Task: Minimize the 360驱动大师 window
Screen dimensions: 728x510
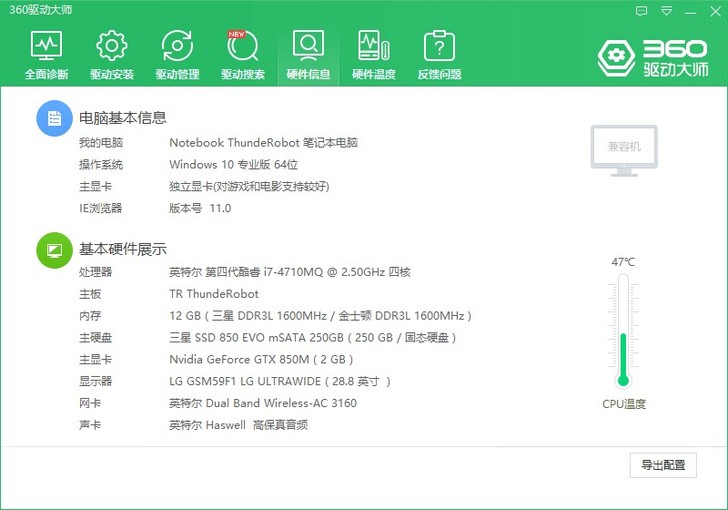Action: (691, 12)
